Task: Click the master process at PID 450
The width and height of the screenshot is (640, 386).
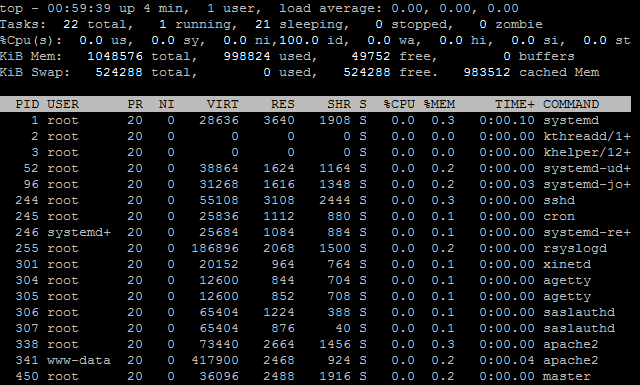Action: (315, 376)
